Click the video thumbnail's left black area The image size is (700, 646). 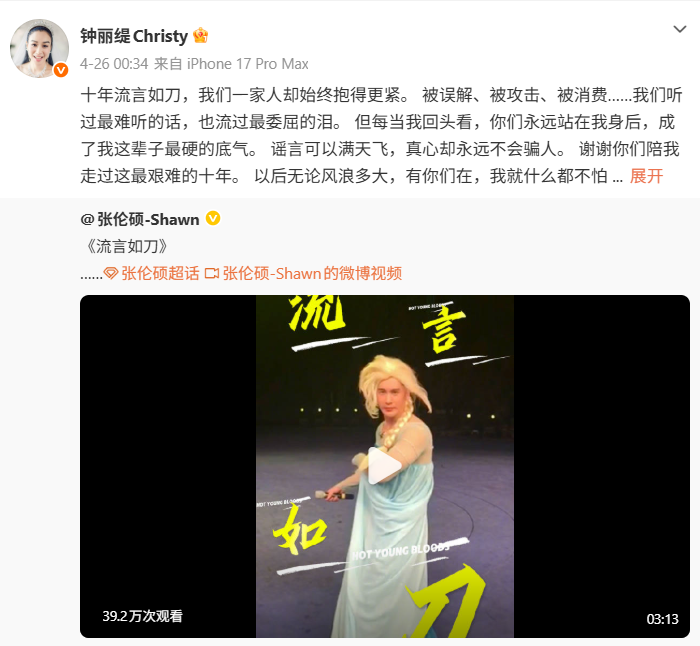click(168, 466)
